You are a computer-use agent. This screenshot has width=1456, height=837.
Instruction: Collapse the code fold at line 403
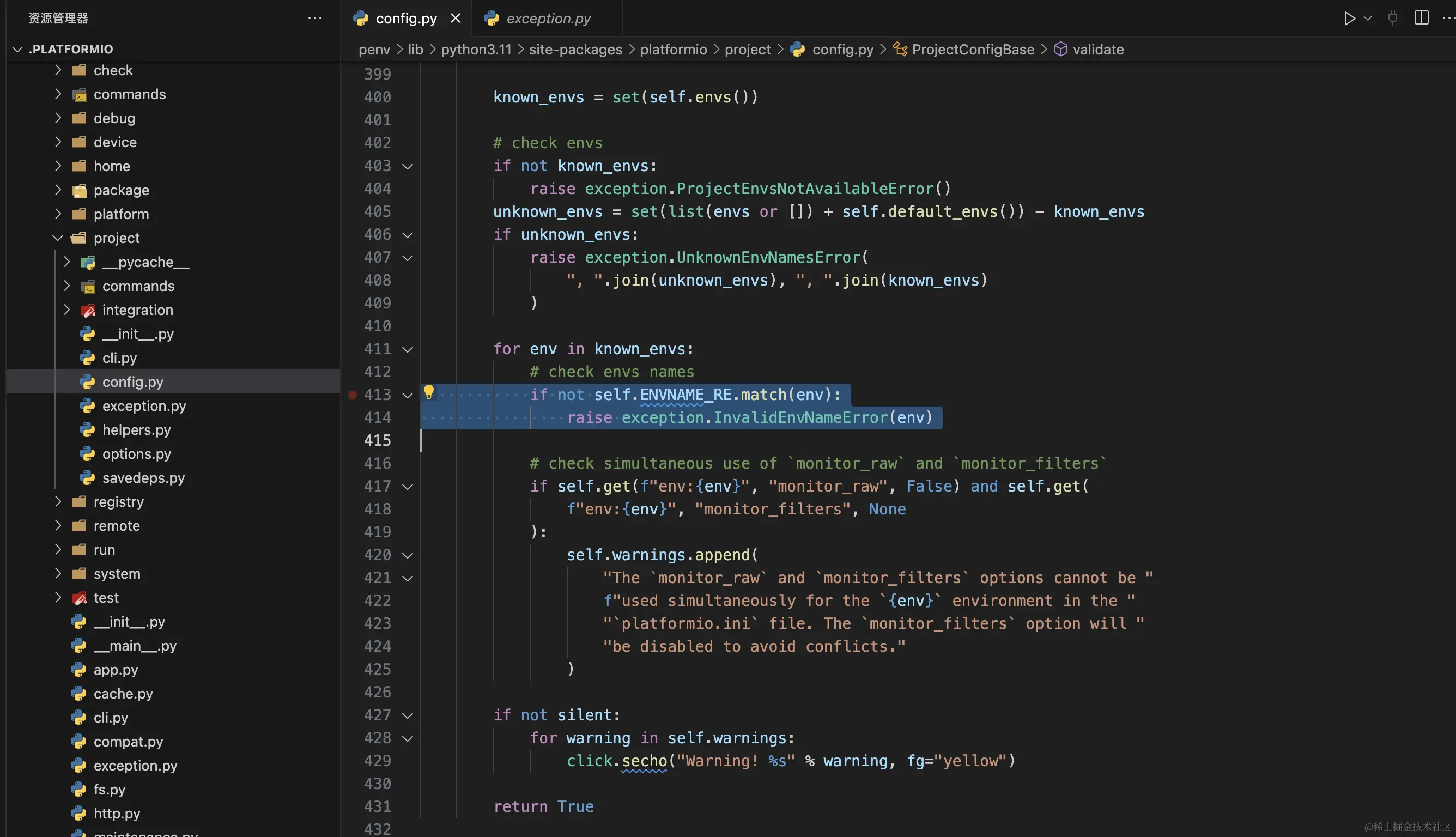point(408,167)
